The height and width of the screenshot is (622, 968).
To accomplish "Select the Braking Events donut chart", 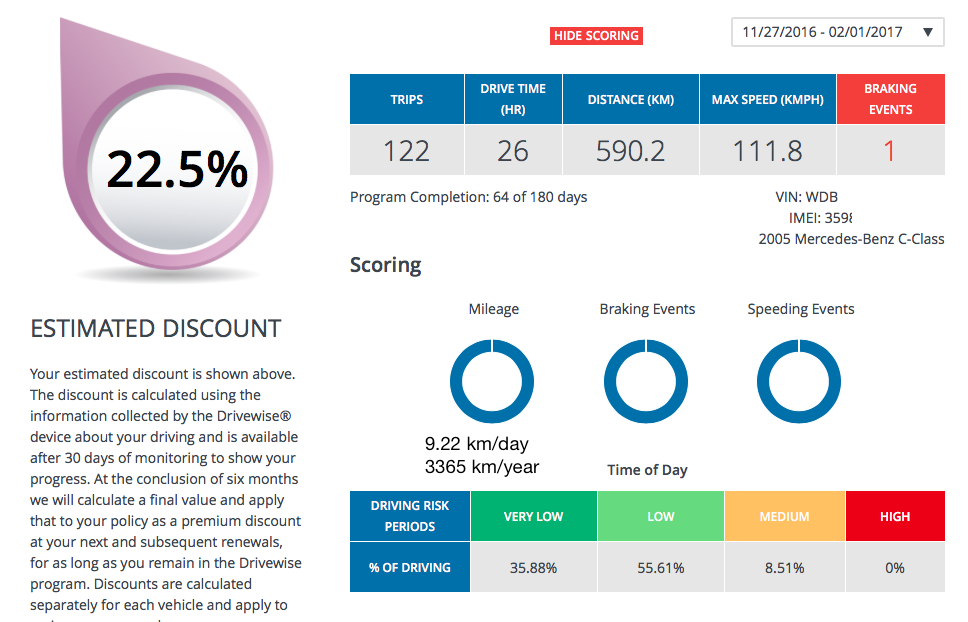I will [645, 381].
